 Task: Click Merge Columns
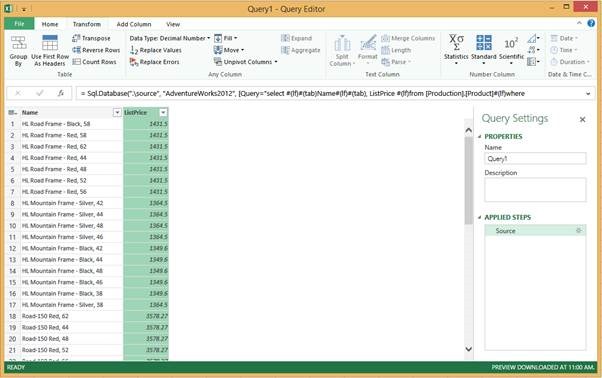pos(408,38)
